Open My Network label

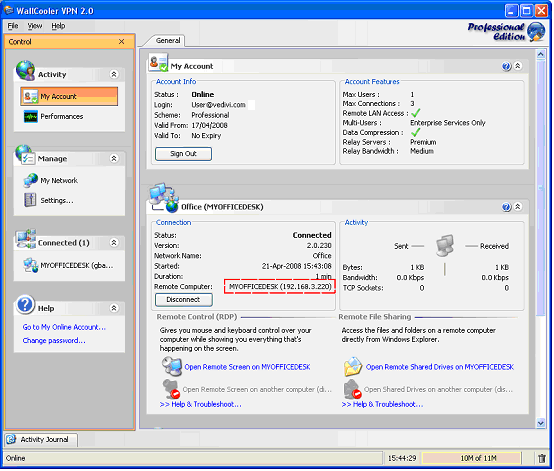(x=59, y=181)
